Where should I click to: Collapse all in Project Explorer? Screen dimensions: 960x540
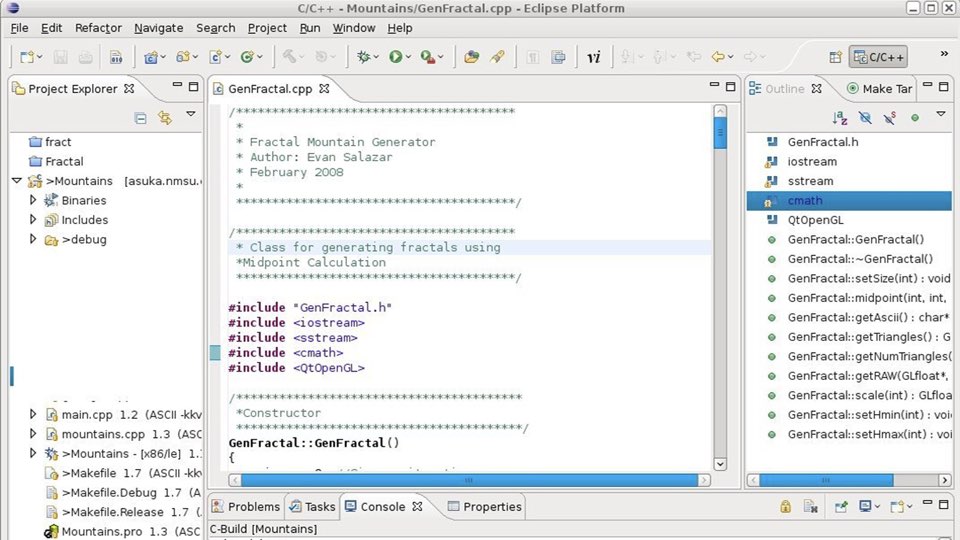coord(140,118)
